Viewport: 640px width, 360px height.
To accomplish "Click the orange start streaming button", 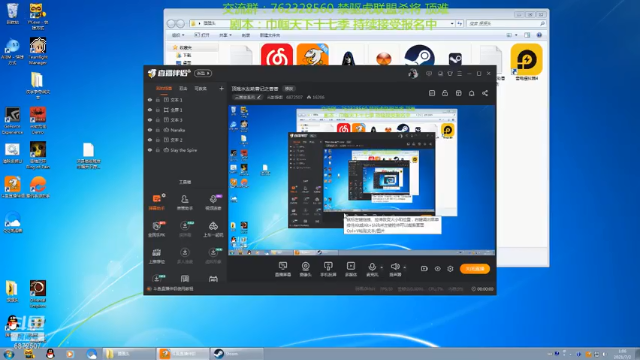I will pyautogui.click(x=475, y=269).
